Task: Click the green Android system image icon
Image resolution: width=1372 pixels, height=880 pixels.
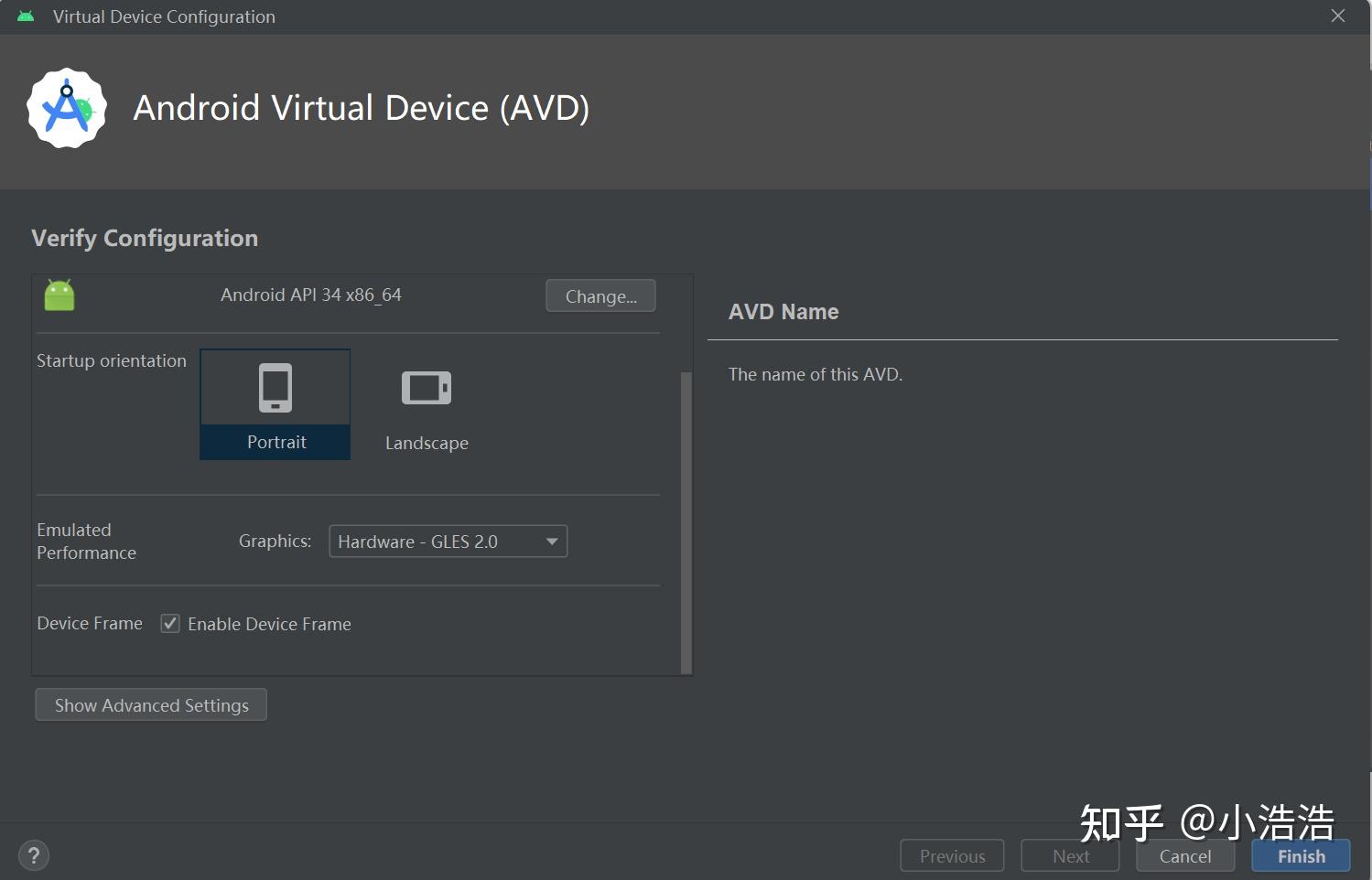Action: (59, 295)
